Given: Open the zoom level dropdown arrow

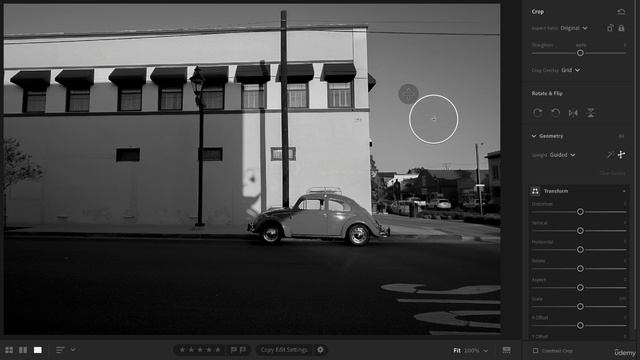Looking at the screenshot, I should 486,351.
